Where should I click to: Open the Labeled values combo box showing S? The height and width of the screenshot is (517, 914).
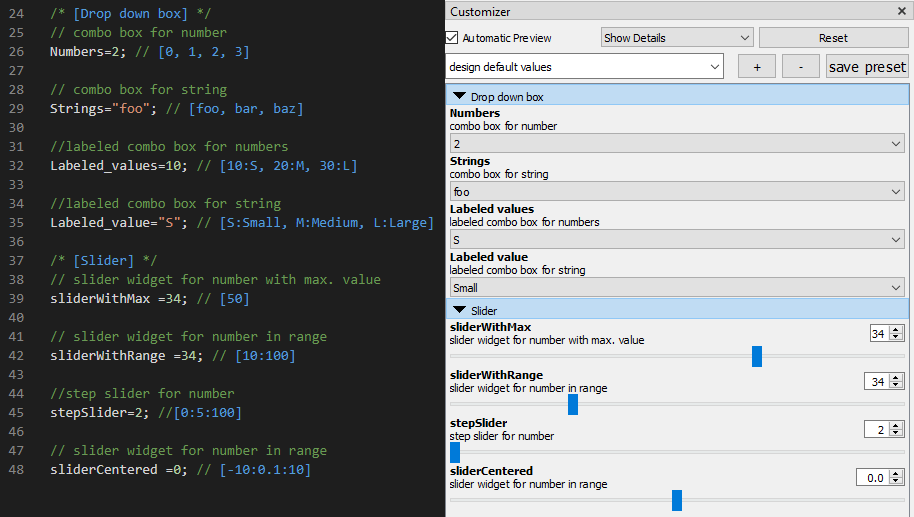pyautogui.click(x=677, y=240)
